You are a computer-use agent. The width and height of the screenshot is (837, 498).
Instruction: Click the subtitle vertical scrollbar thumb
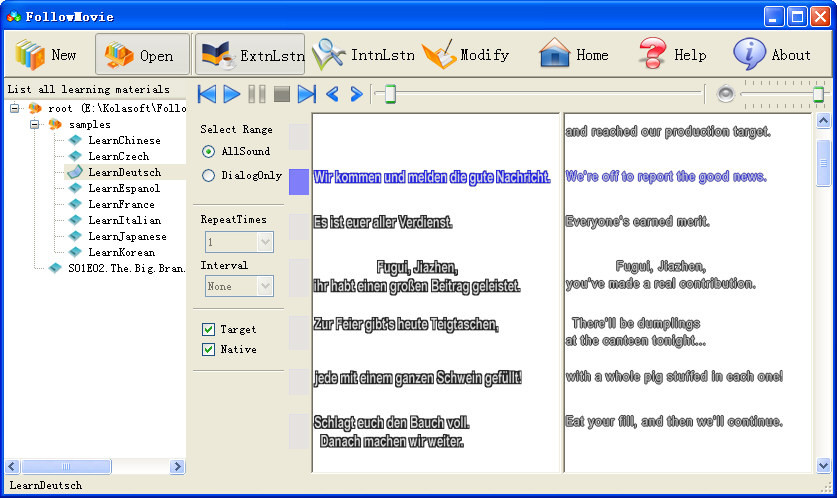tap(823, 162)
